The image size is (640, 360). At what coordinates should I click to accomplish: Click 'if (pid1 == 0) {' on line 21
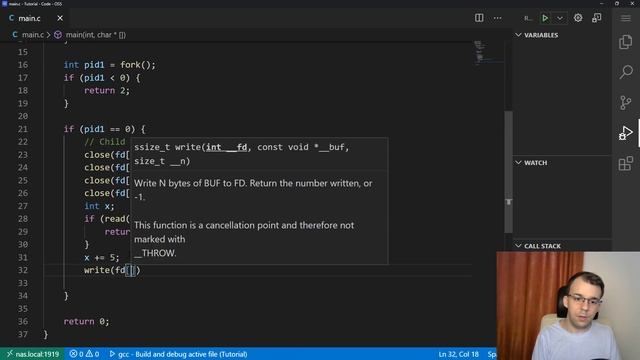point(104,129)
